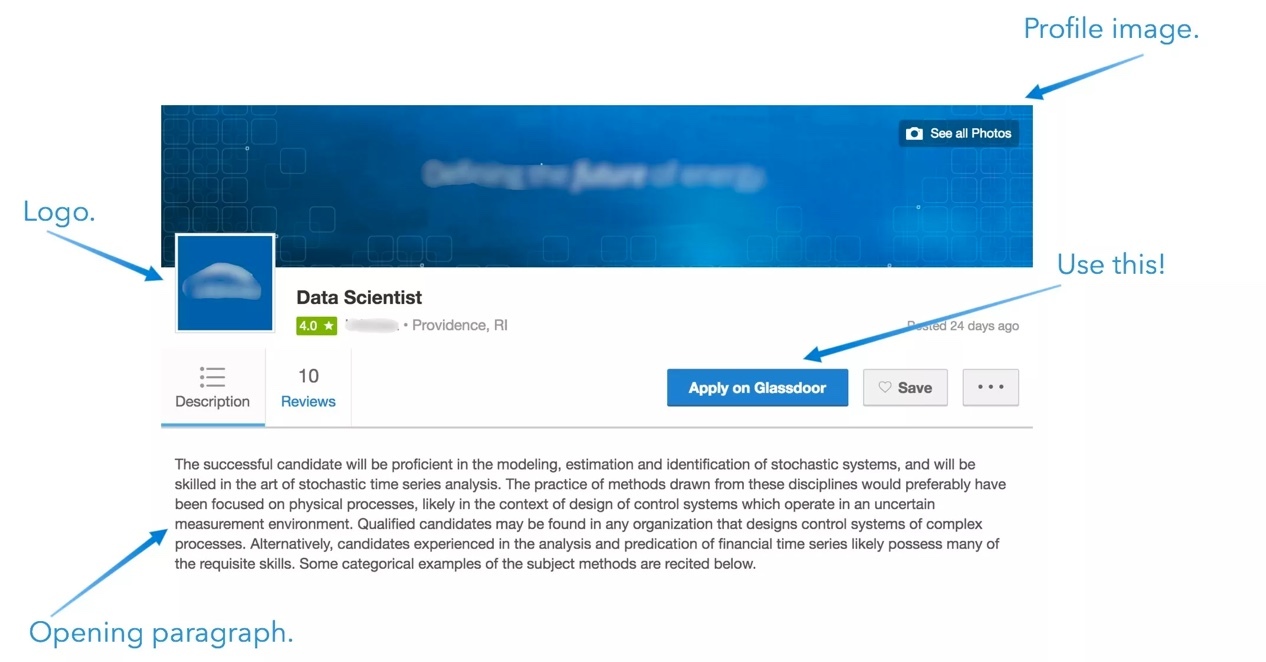Click the heart icon on the Save button
Image resolution: width=1266 pixels, height=662 pixels.
coord(885,387)
